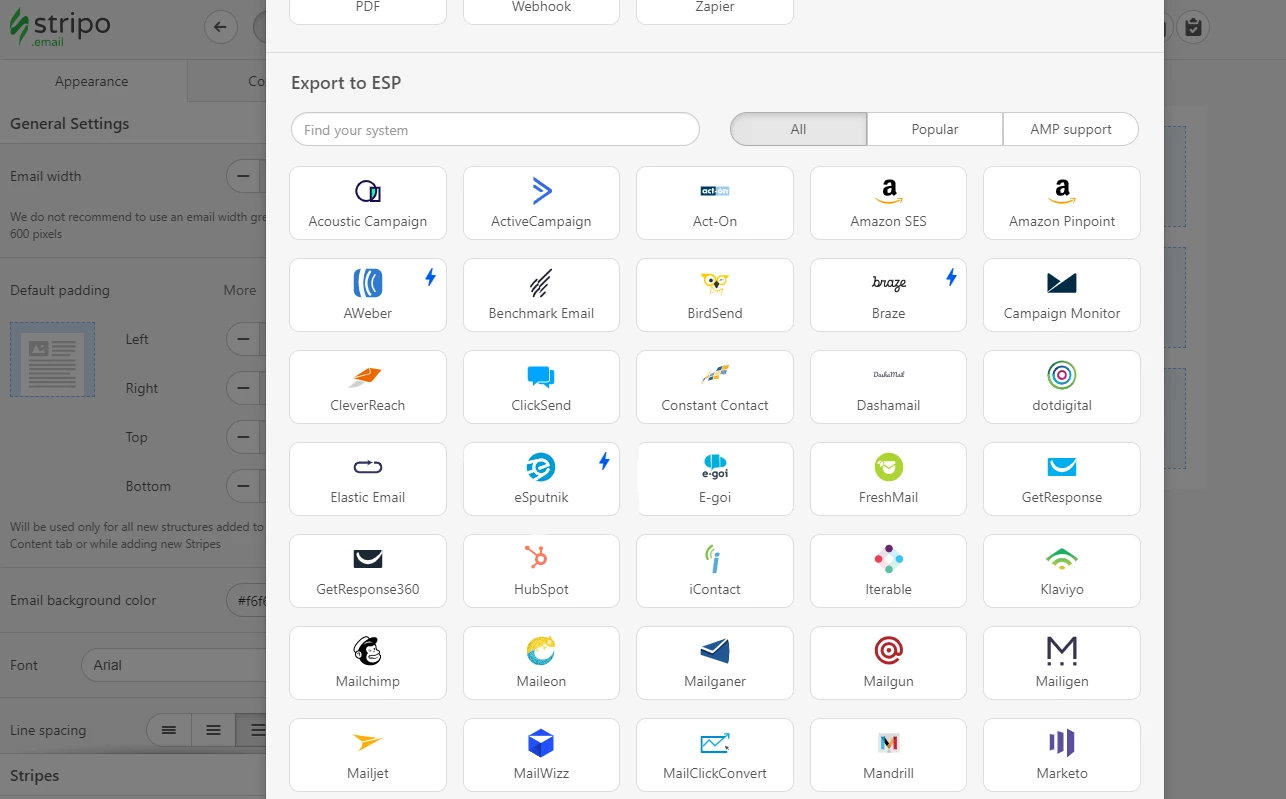
Task: Filter ESP list by Popular
Action: pyautogui.click(x=935, y=129)
